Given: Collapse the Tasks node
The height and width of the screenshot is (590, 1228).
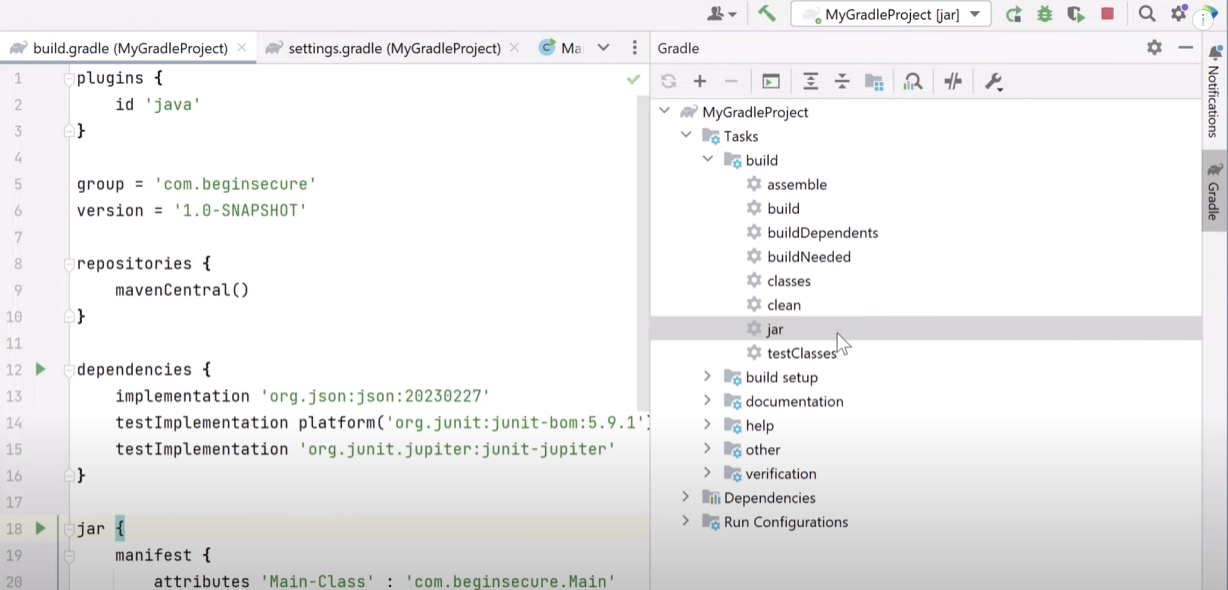Looking at the screenshot, I should 686,136.
